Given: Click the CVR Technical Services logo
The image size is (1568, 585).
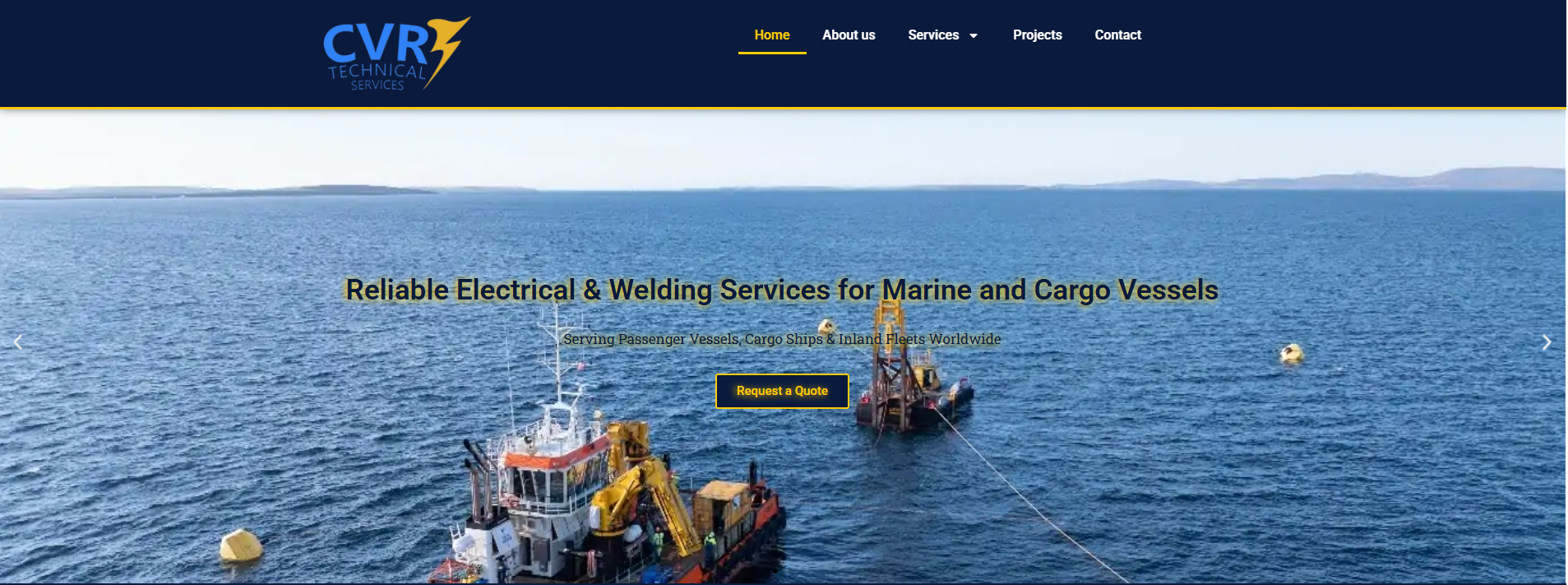Looking at the screenshot, I should [x=396, y=53].
